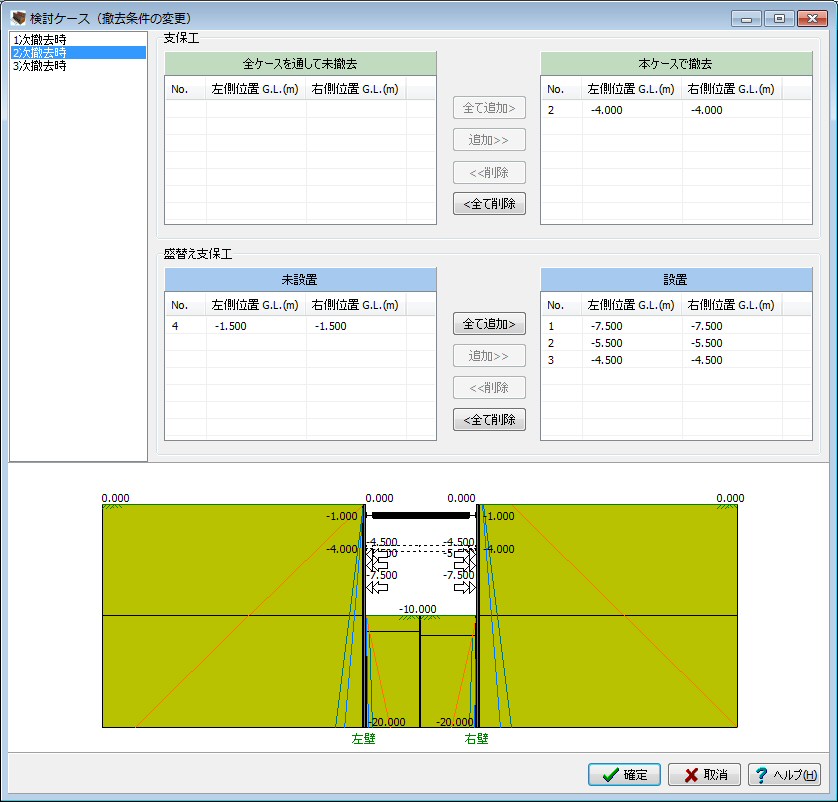Click the application icon in the title bar
Image resolution: width=838 pixels, height=802 pixels.
point(18,18)
